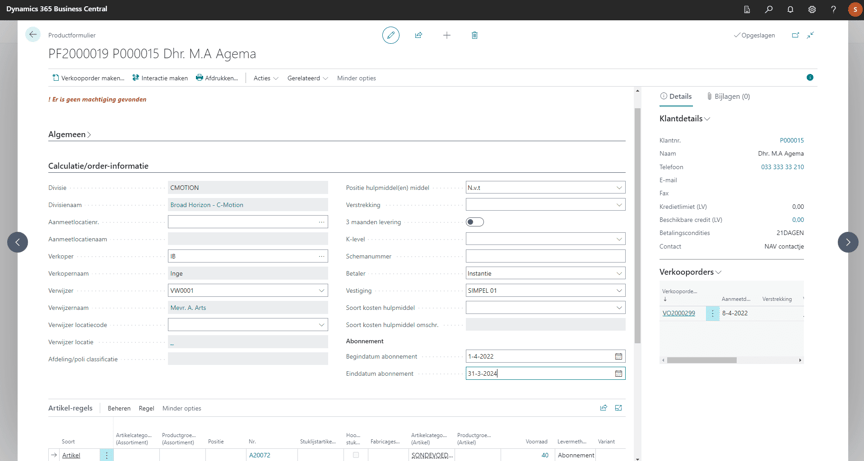Open calendar picker for Begindatum abonnement

tap(618, 356)
